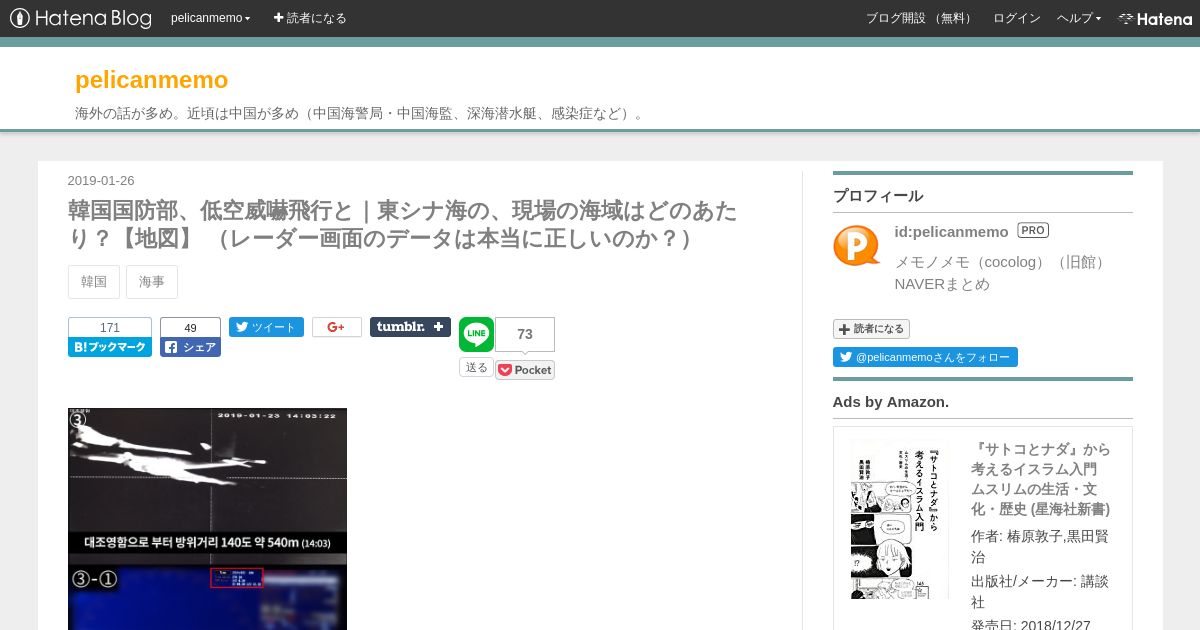Open the article title about 韓国国防部
1200x630 pixels.
[x=402, y=225]
